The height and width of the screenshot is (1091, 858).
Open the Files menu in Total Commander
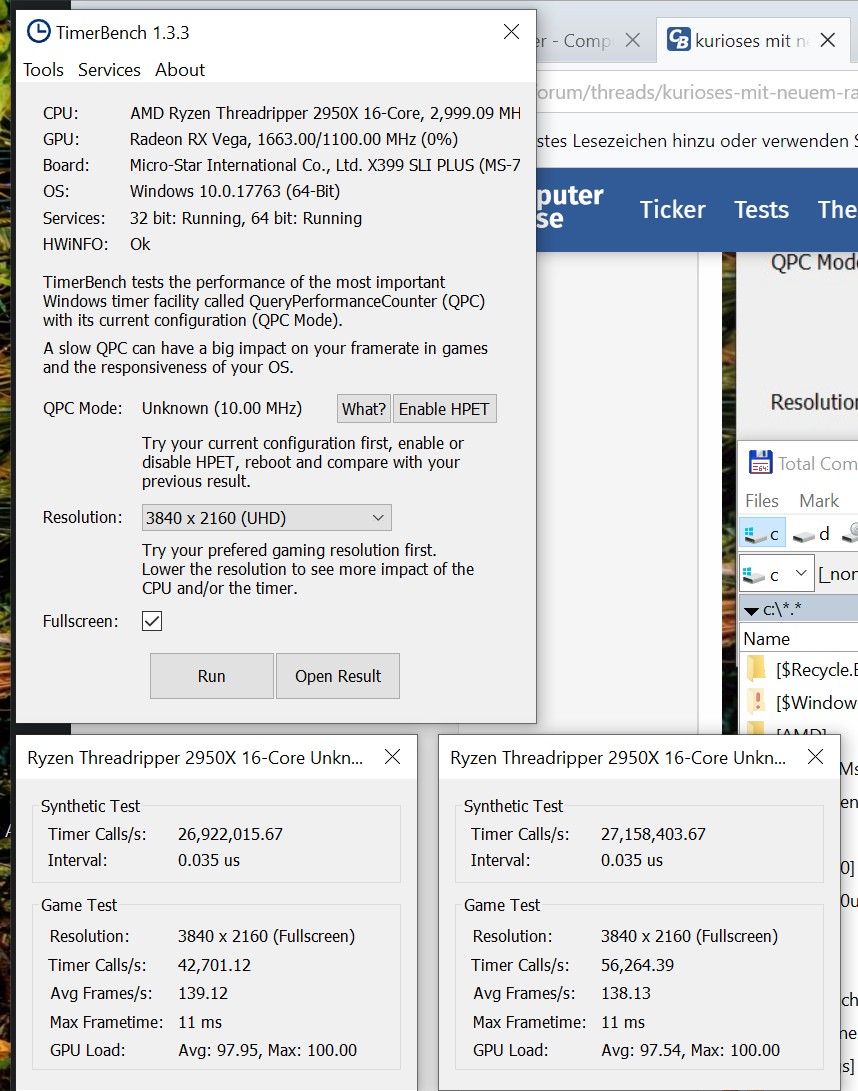[762, 500]
